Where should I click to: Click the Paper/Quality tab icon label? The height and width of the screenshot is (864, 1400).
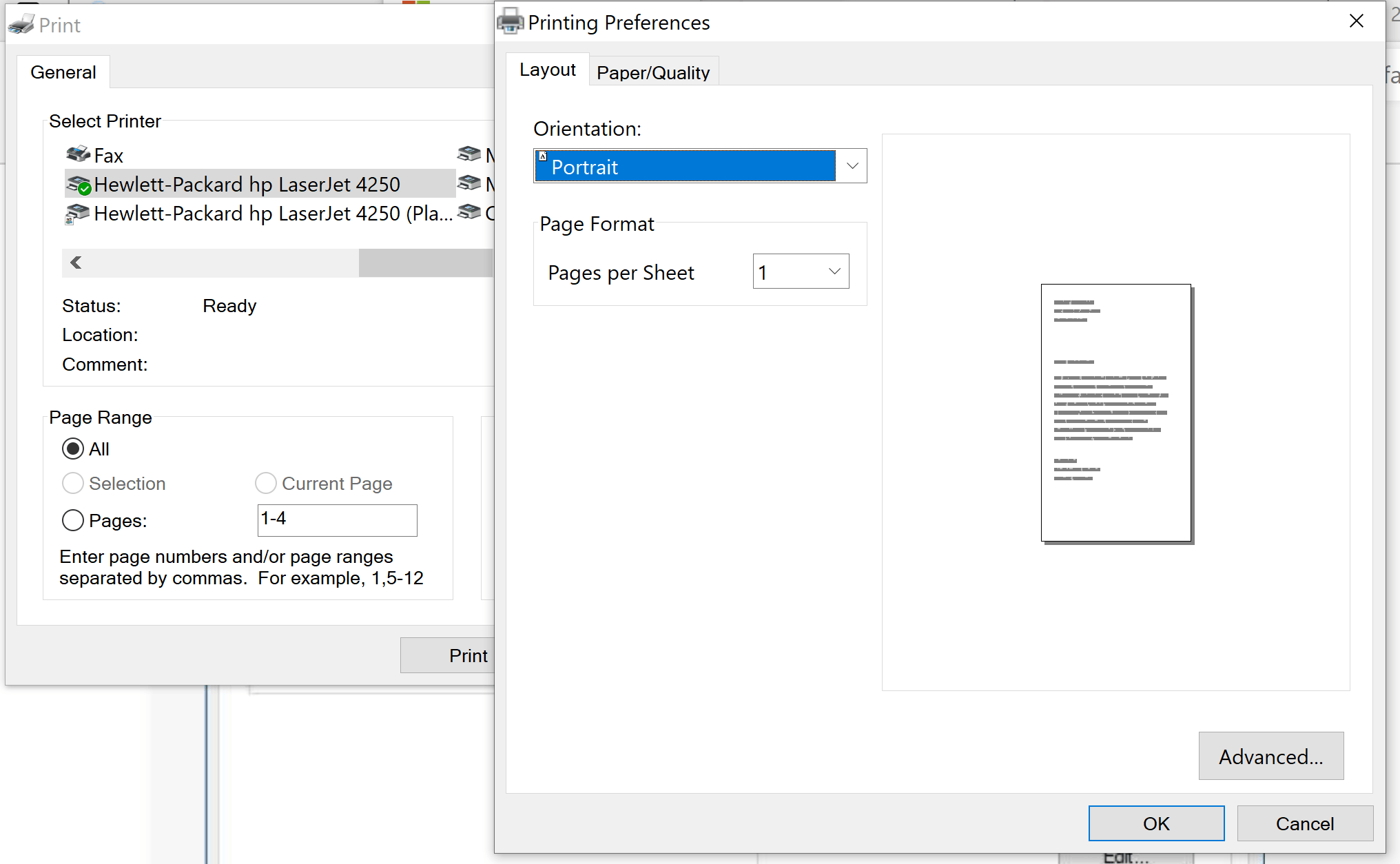pyautogui.click(x=653, y=72)
